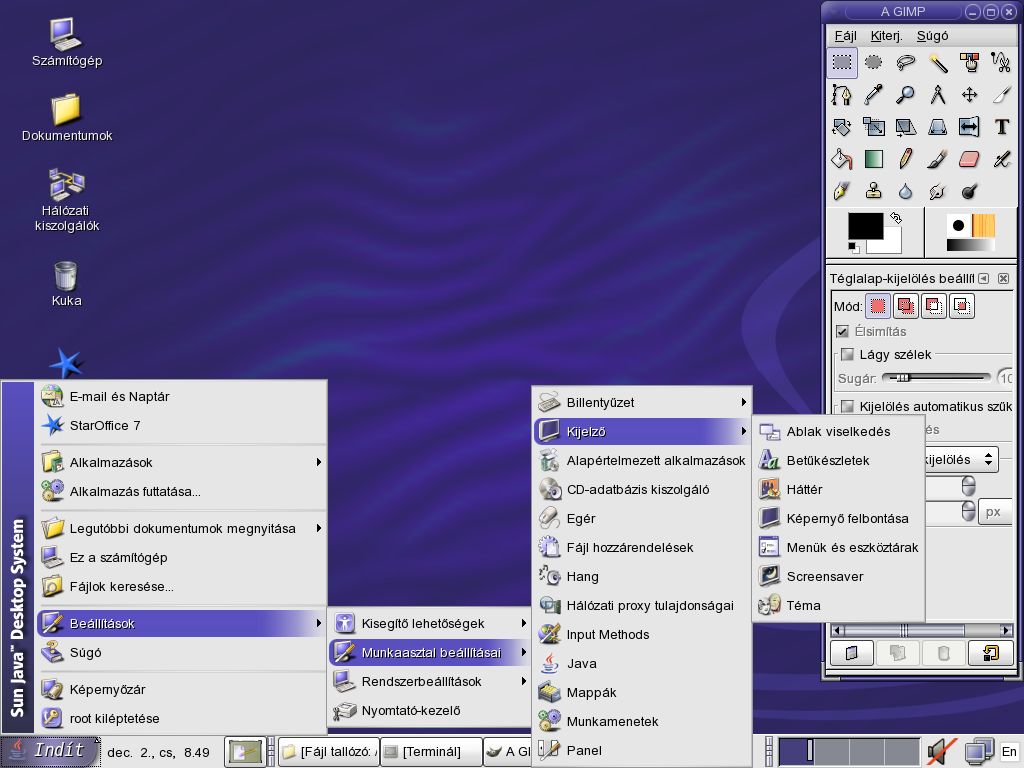The width and height of the screenshot is (1024, 768).
Task: Select the Eraser tool in GIMP
Action: (969, 159)
